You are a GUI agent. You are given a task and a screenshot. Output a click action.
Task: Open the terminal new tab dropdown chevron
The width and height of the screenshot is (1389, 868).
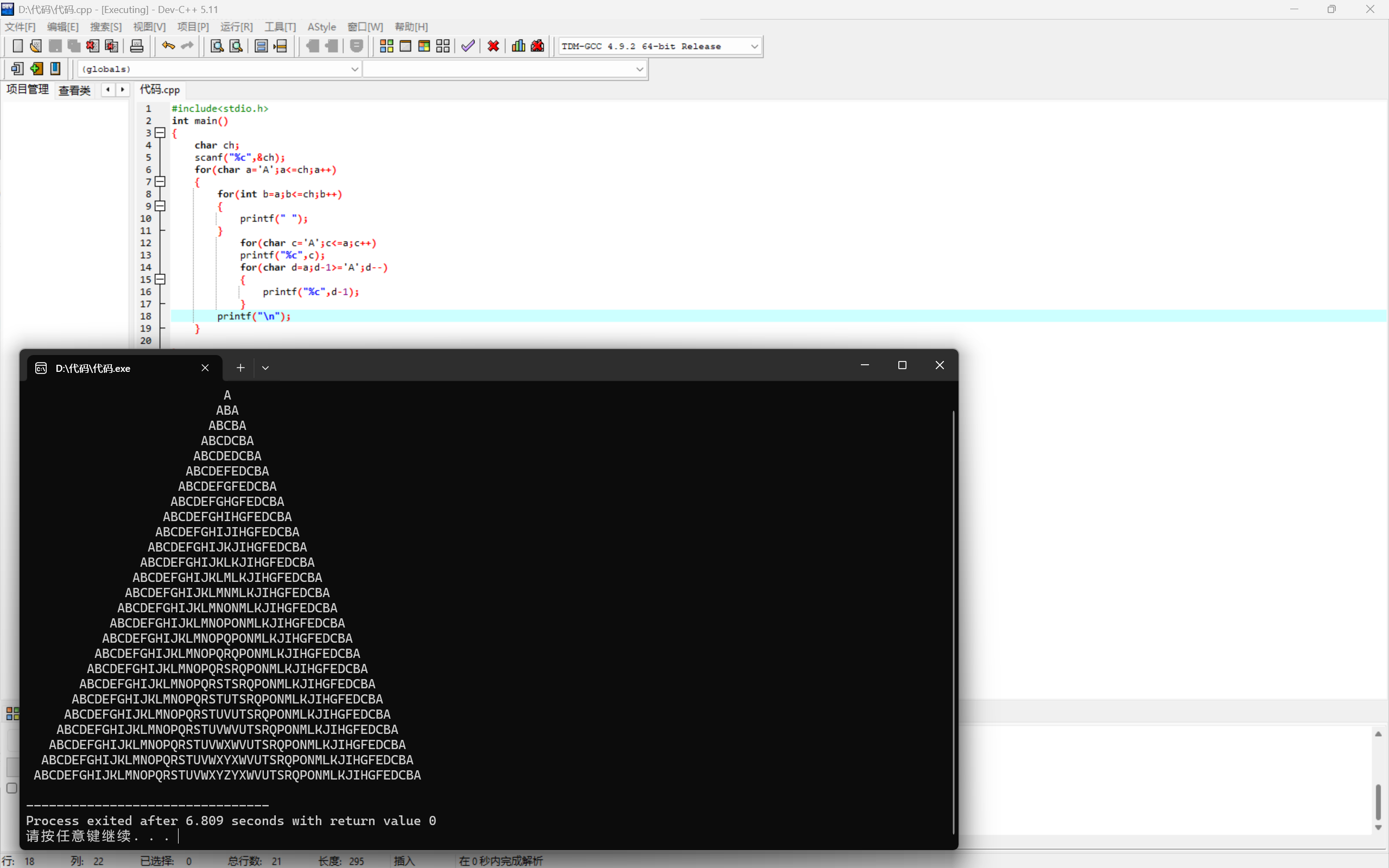coord(265,368)
